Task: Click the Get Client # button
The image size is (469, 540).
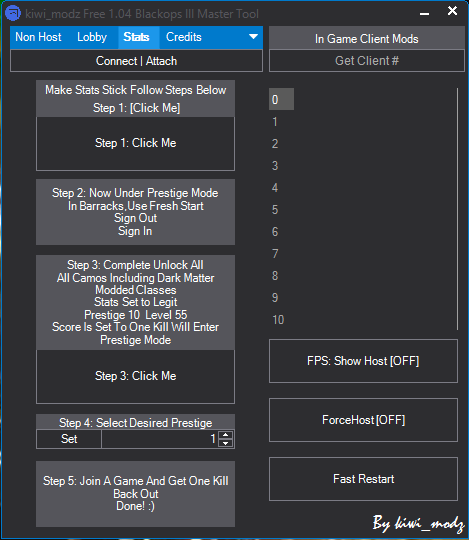Action: tap(367, 61)
